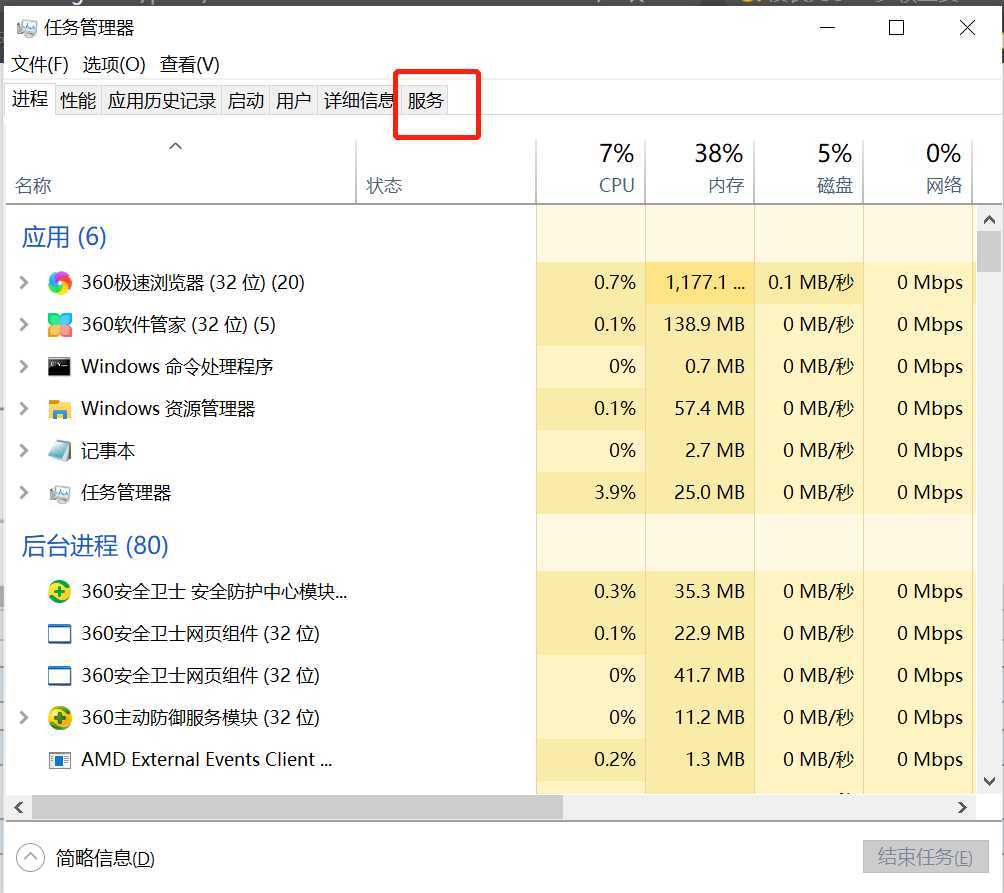Click the vertical scrollbar up arrow

tap(989, 220)
